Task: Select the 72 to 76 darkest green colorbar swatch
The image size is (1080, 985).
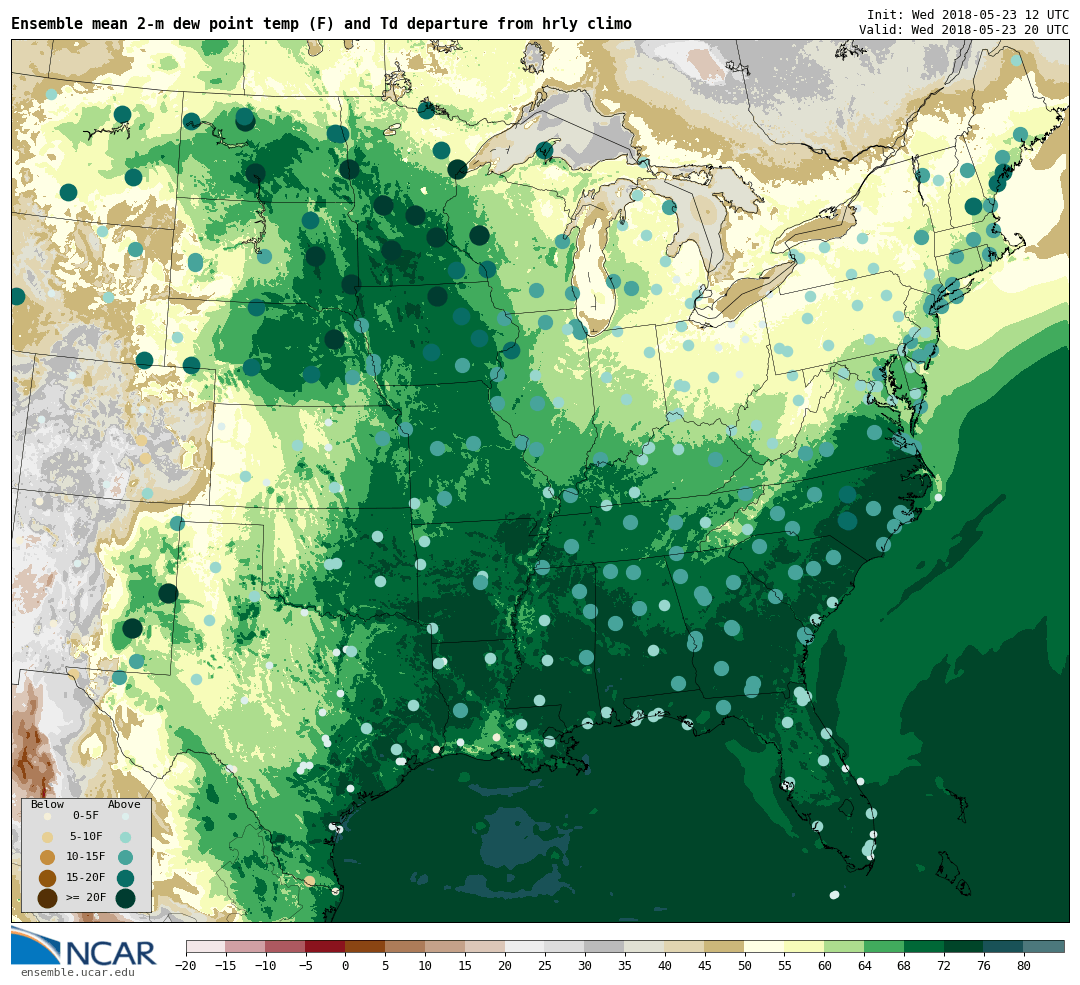Action: [x=965, y=947]
